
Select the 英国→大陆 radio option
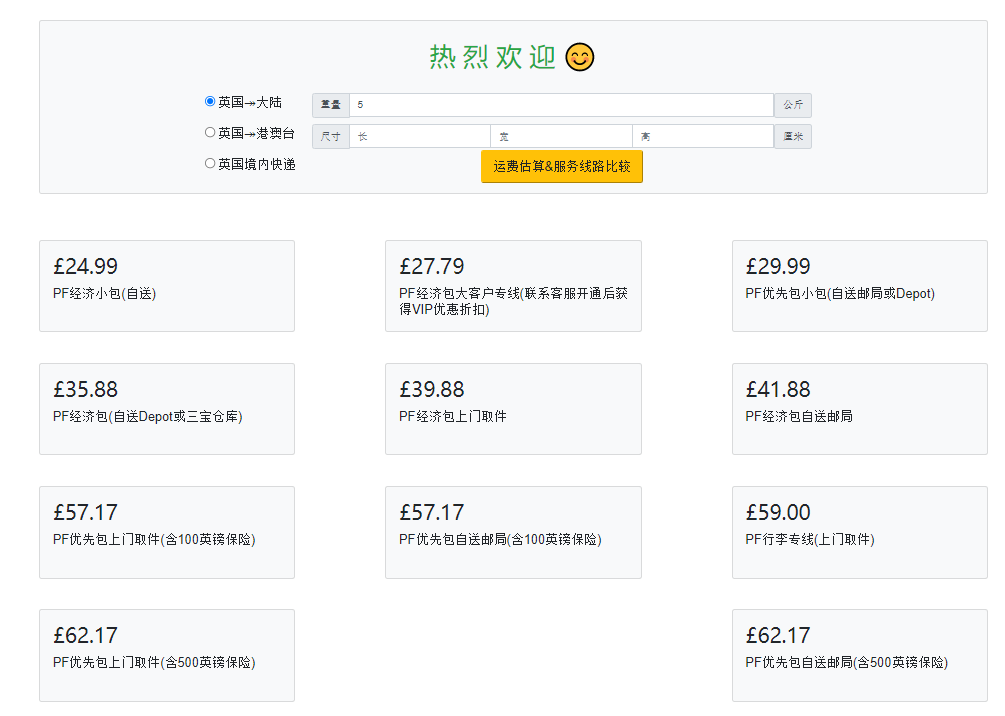pyautogui.click(x=210, y=101)
